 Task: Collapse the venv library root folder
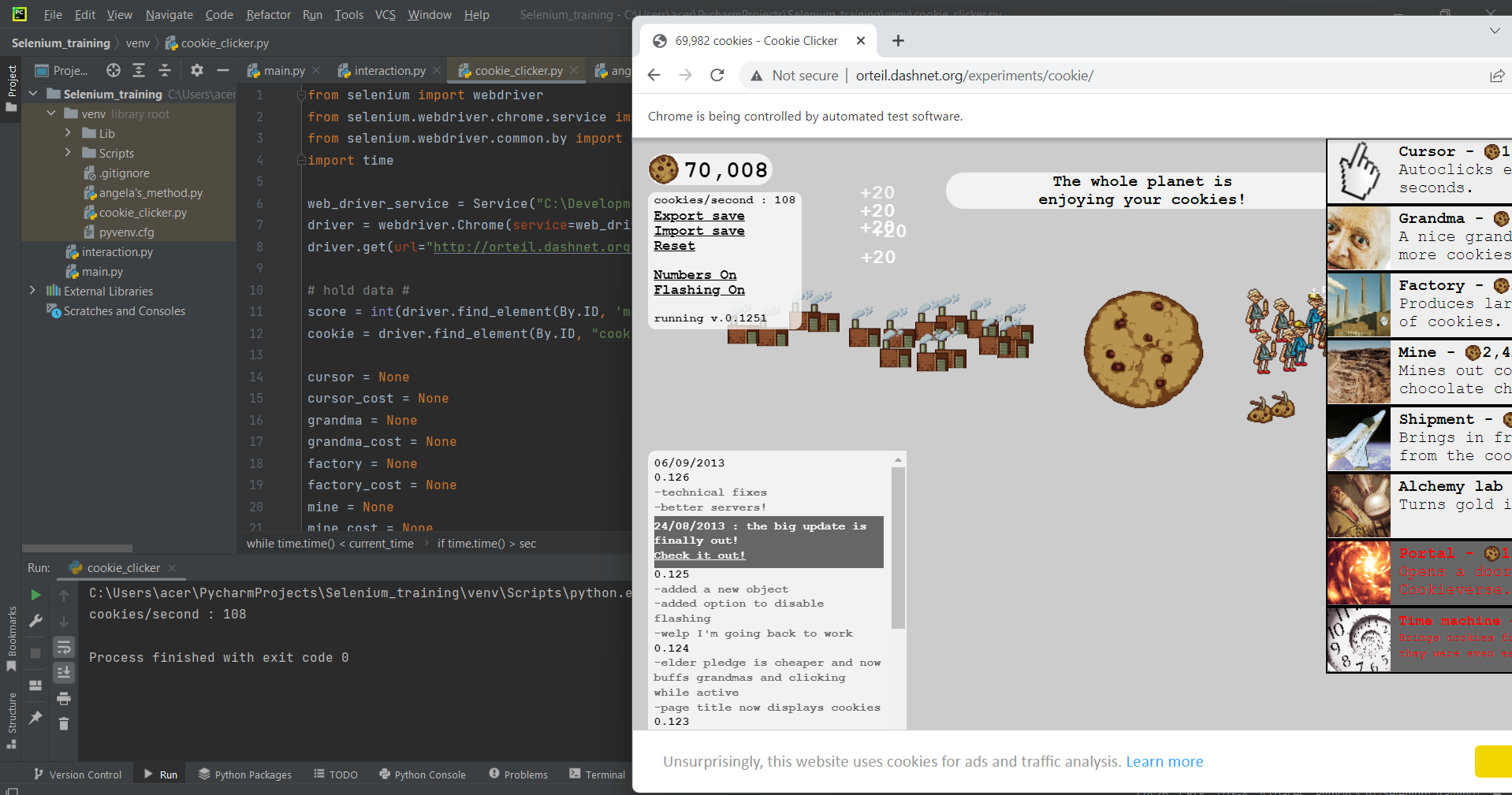click(x=51, y=113)
